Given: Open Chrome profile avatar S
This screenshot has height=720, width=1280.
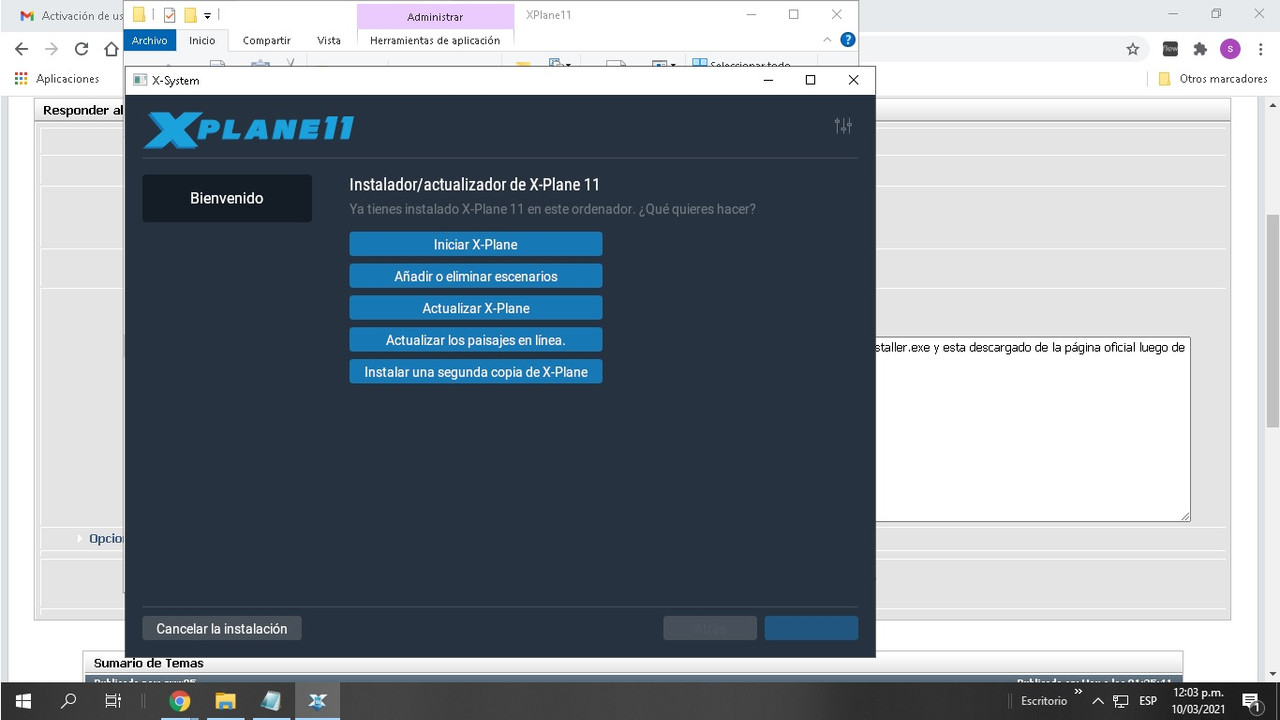Looking at the screenshot, I should pos(1230,49).
